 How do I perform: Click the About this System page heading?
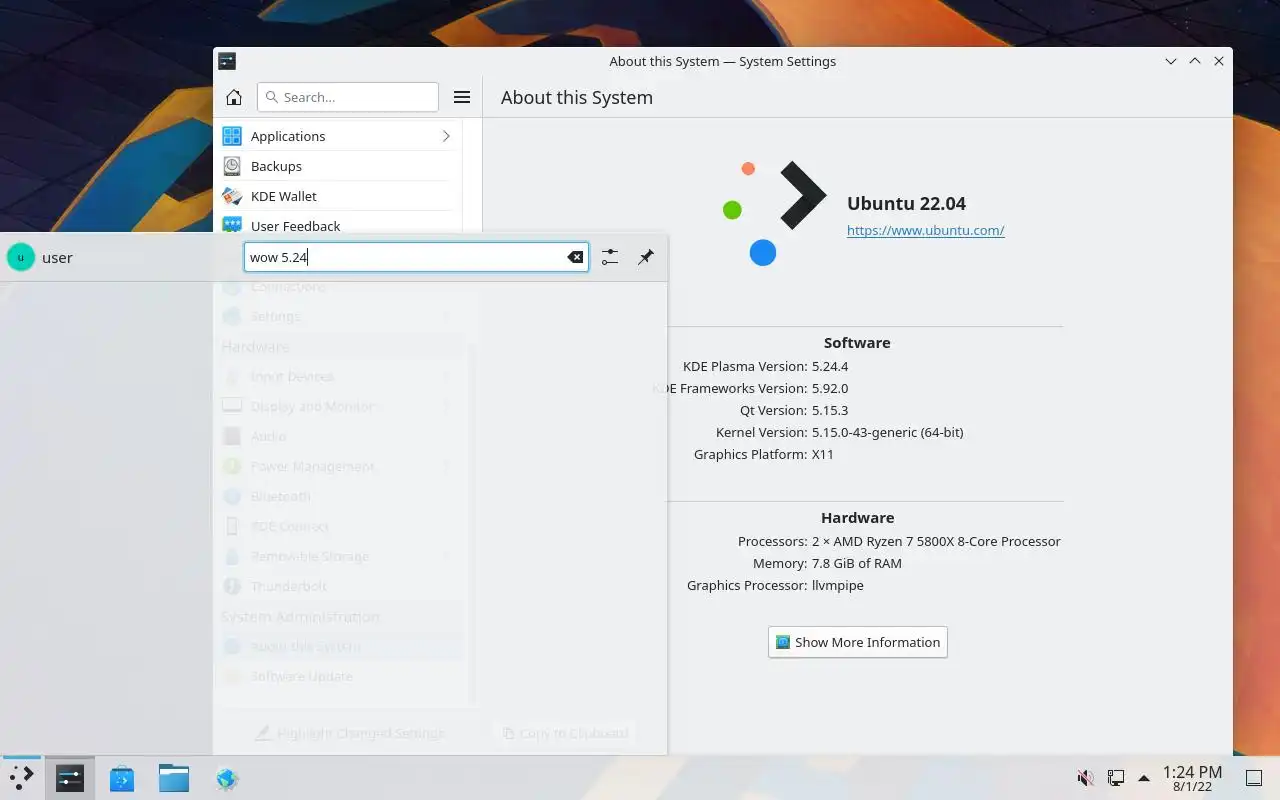(x=577, y=97)
